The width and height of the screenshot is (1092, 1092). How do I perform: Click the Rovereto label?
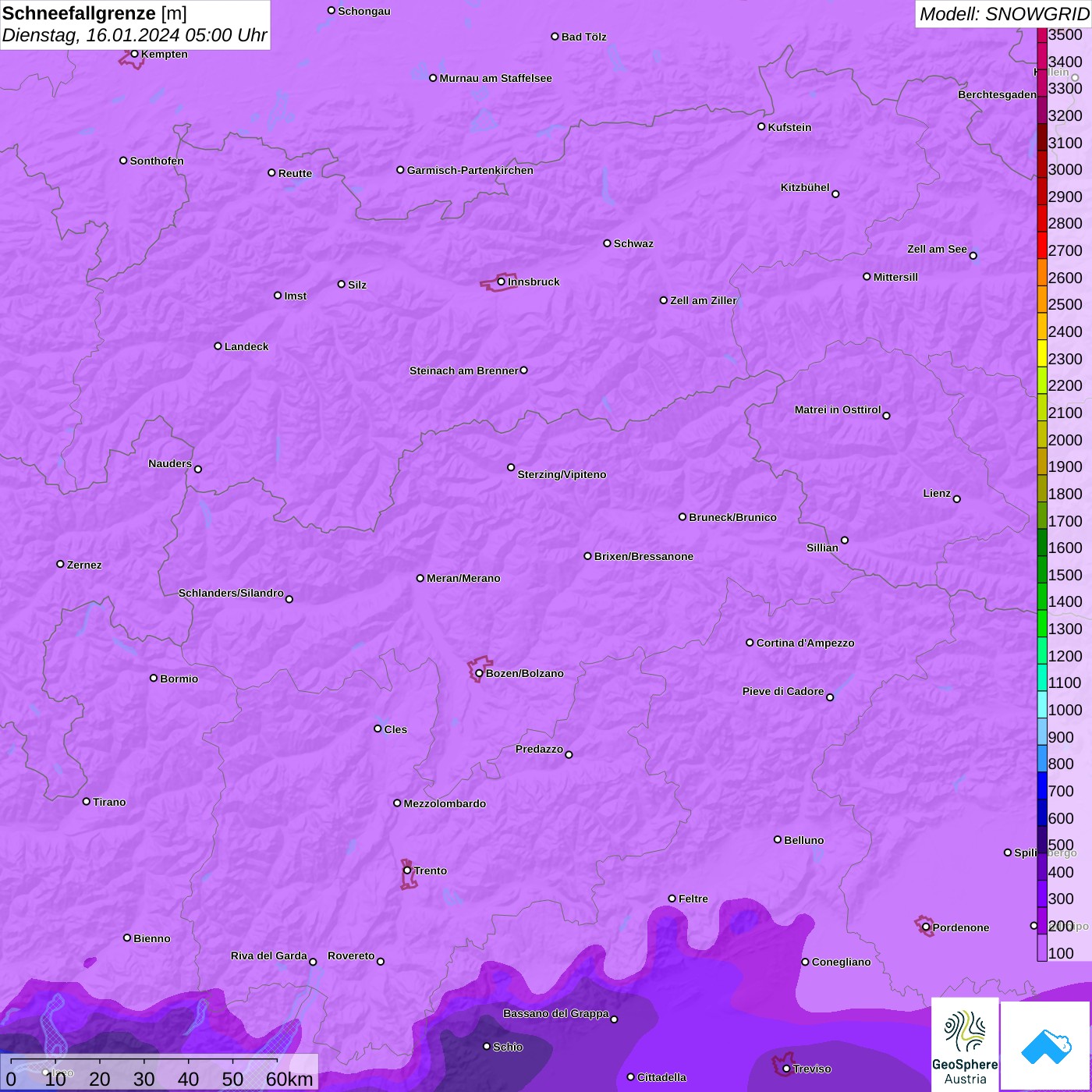(352, 955)
